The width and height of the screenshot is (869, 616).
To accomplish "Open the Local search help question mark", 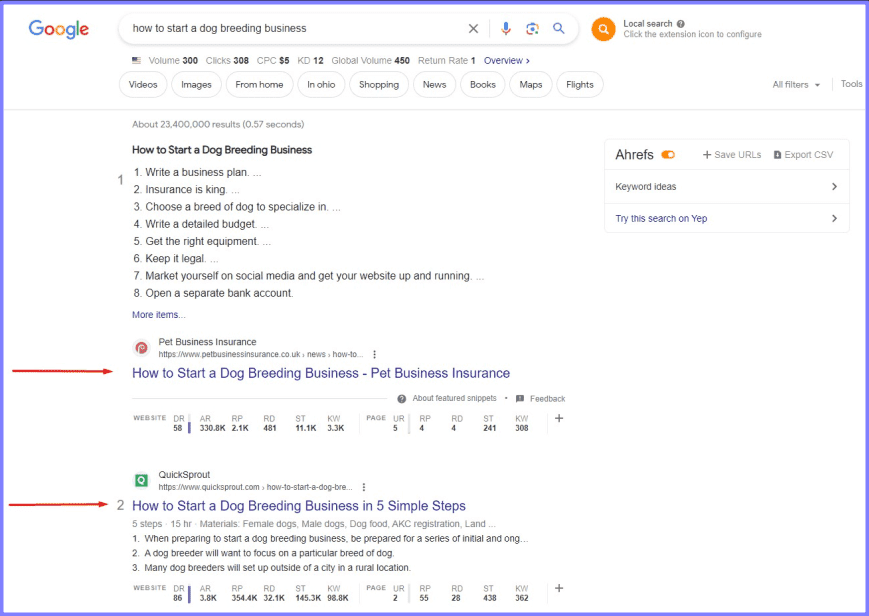I will (681, 24).
